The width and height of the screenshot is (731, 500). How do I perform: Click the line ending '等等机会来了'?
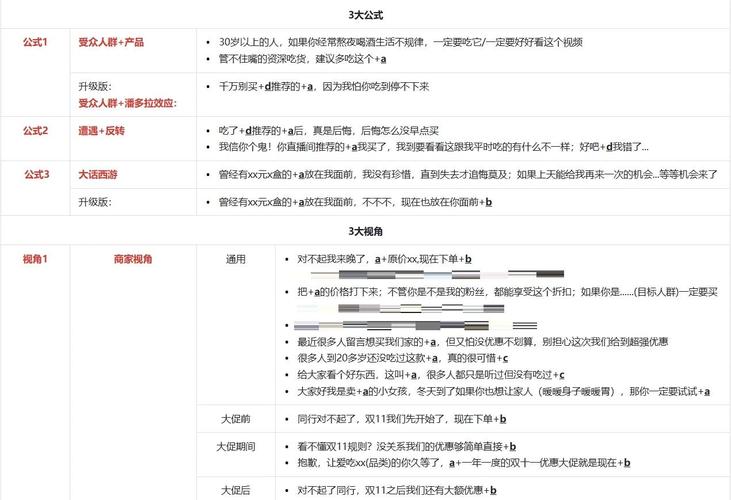pyautogui.click(x=468, y=175)
